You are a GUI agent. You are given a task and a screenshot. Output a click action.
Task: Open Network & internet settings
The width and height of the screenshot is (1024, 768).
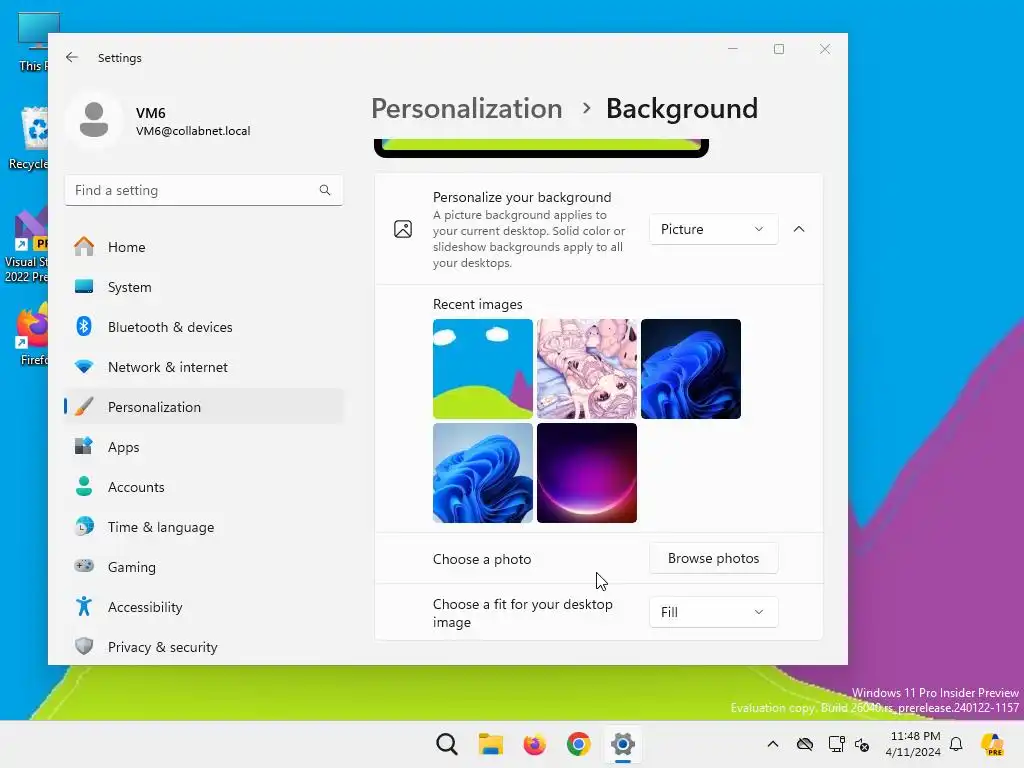coord(203,366)
